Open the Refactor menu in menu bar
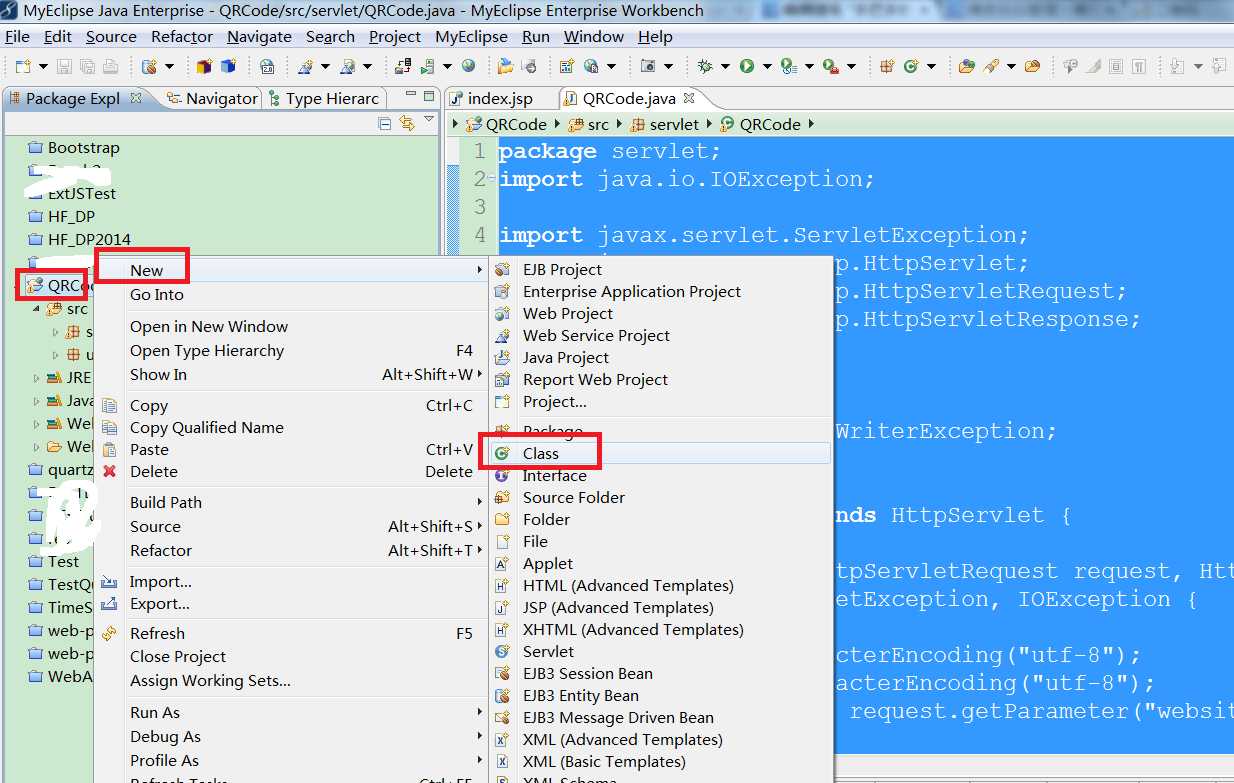The width and height of the screenshot is (1234, 783). pos(182,36)
